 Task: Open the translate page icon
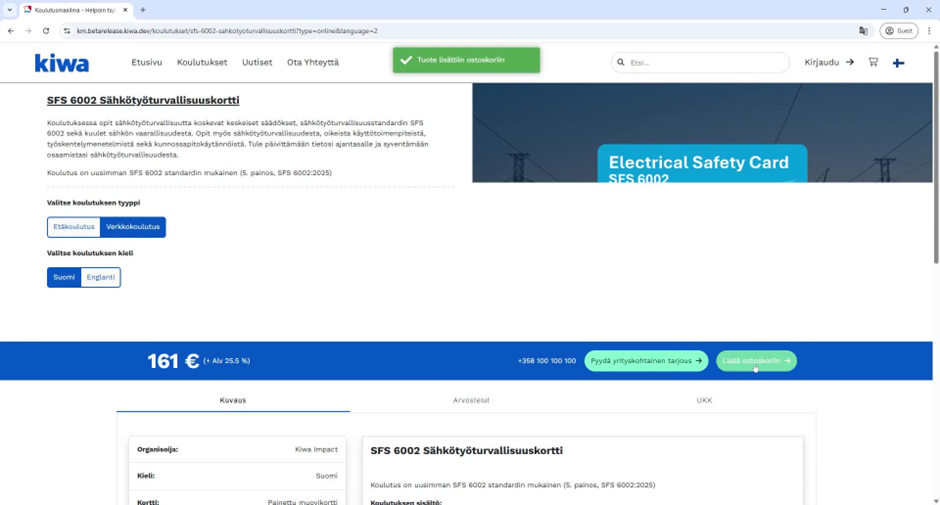click(863, 31)
